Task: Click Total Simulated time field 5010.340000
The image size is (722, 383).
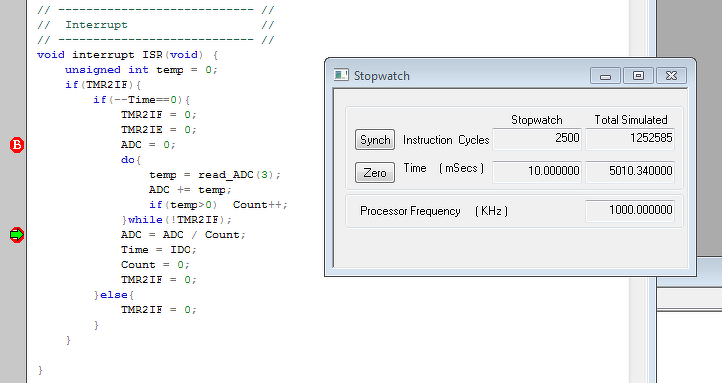Action: pyautogui.click(x=630, y=172)
